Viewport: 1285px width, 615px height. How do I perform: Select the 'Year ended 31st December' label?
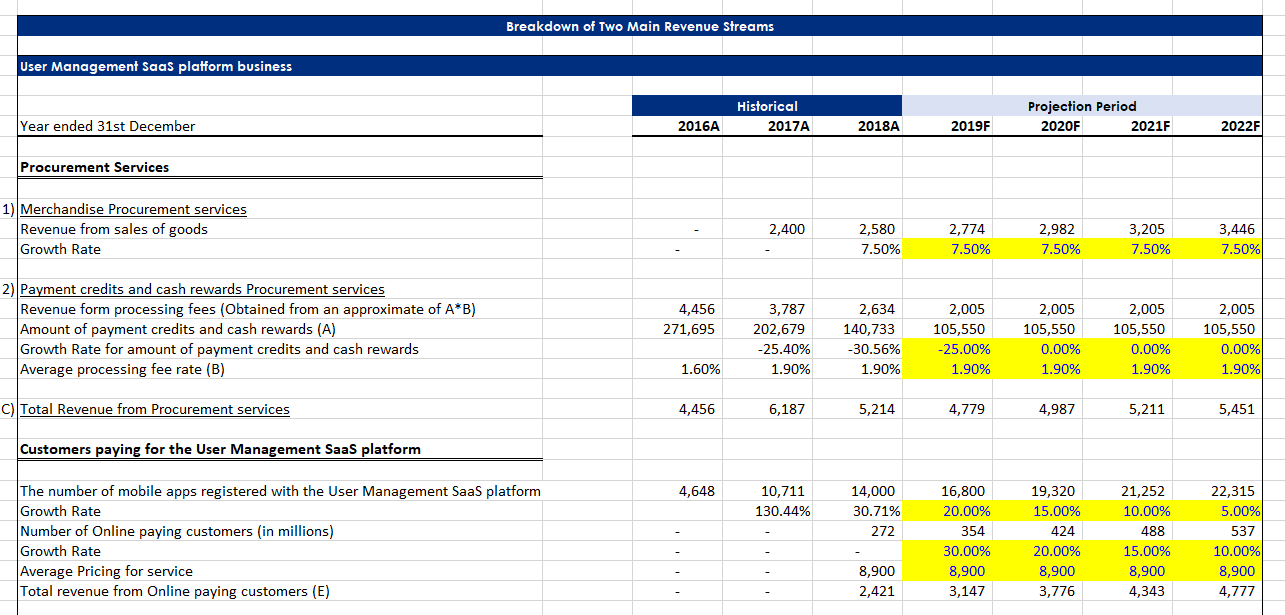[x=108, y=126]
